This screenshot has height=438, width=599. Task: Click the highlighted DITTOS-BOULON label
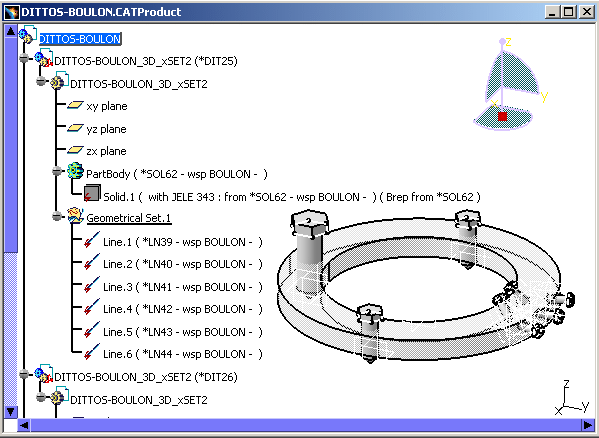point(80,39)
